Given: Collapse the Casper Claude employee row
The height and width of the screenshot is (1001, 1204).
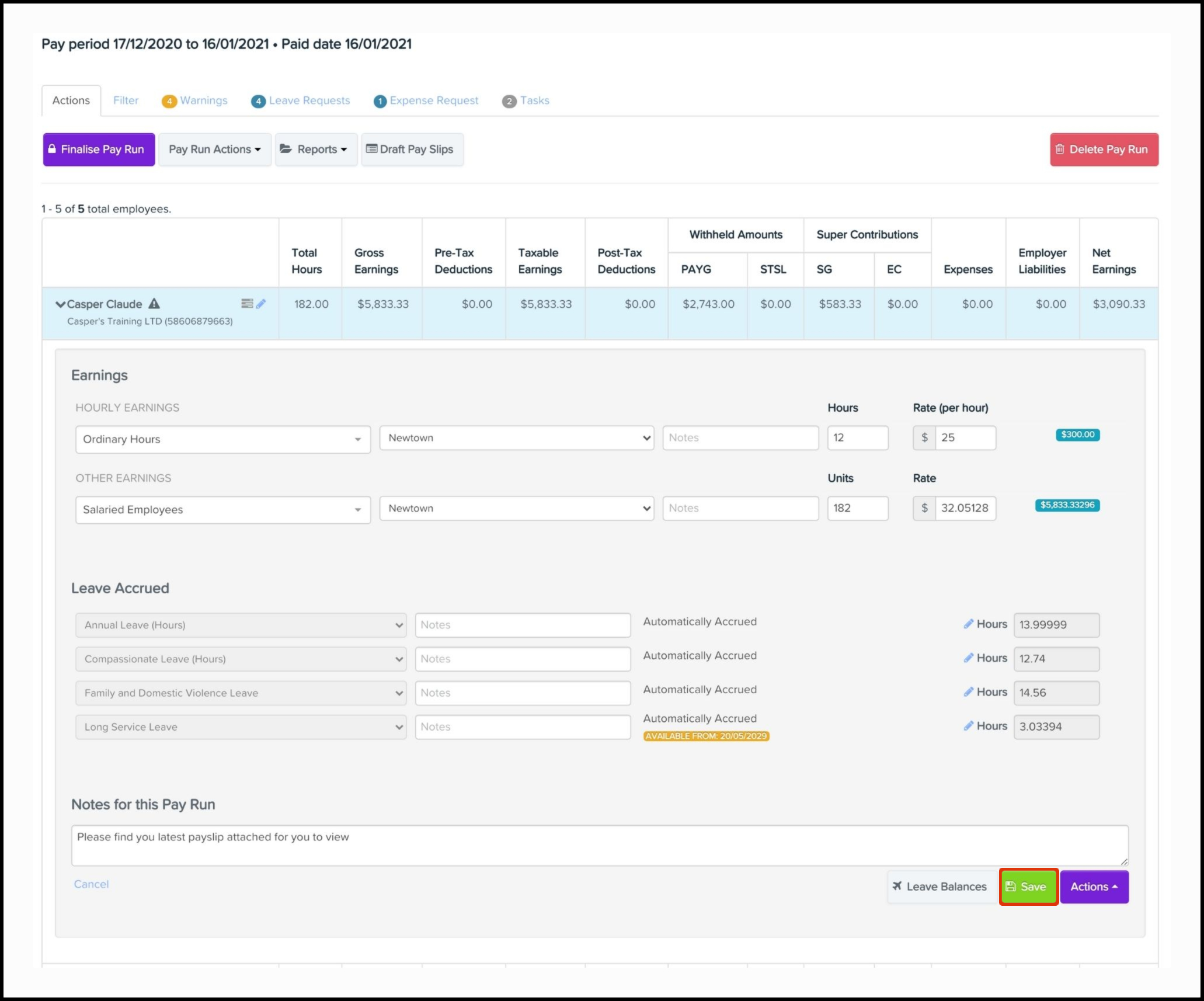Looking at the screenshot, I should pyautogui.click(x=60, y=304).
